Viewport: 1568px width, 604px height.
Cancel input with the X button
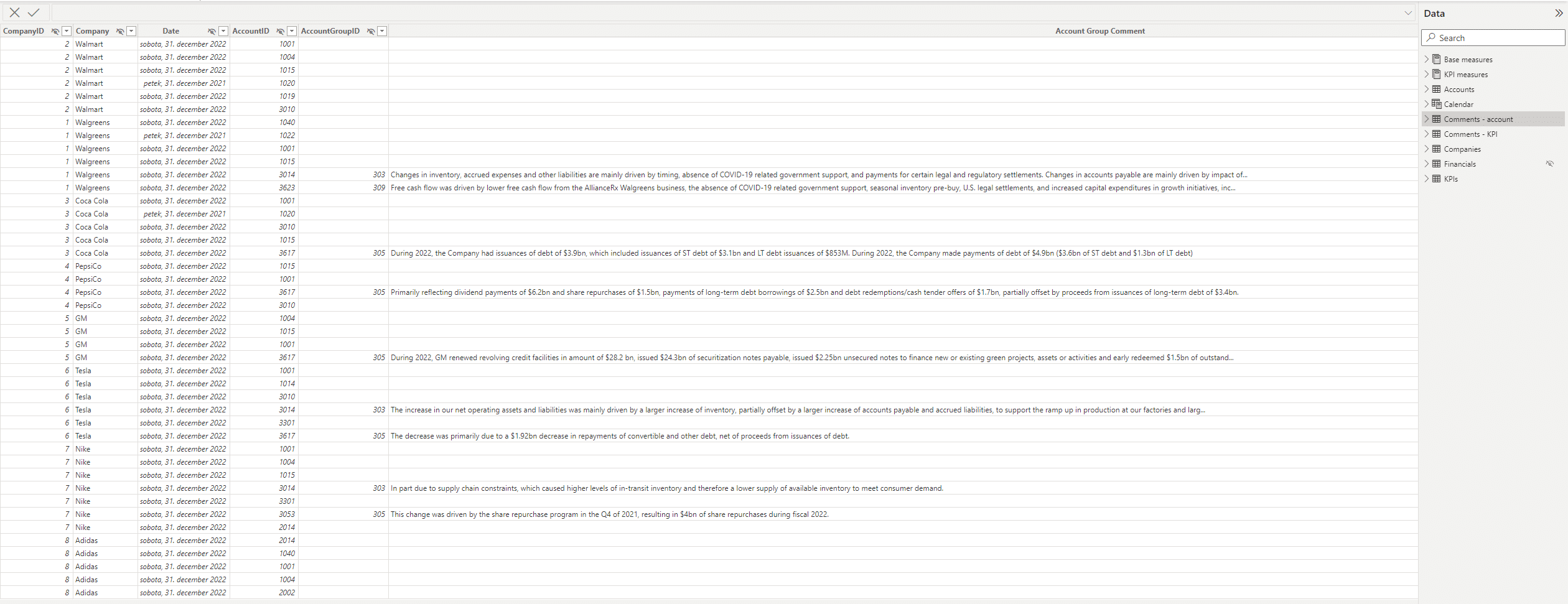click(14, 12)
